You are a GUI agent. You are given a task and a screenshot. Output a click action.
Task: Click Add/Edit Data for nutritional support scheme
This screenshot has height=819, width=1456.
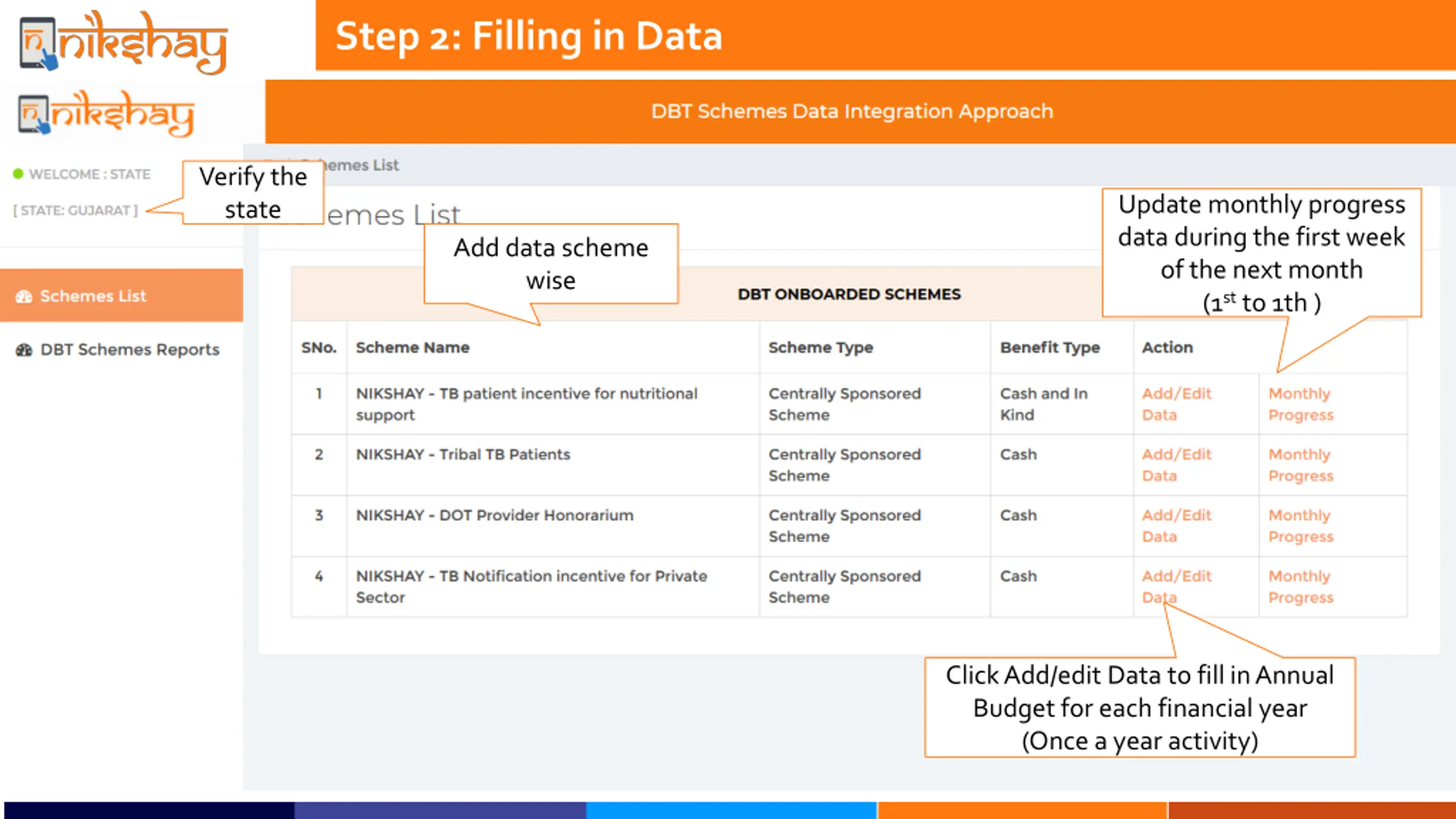coord(1177,404)
